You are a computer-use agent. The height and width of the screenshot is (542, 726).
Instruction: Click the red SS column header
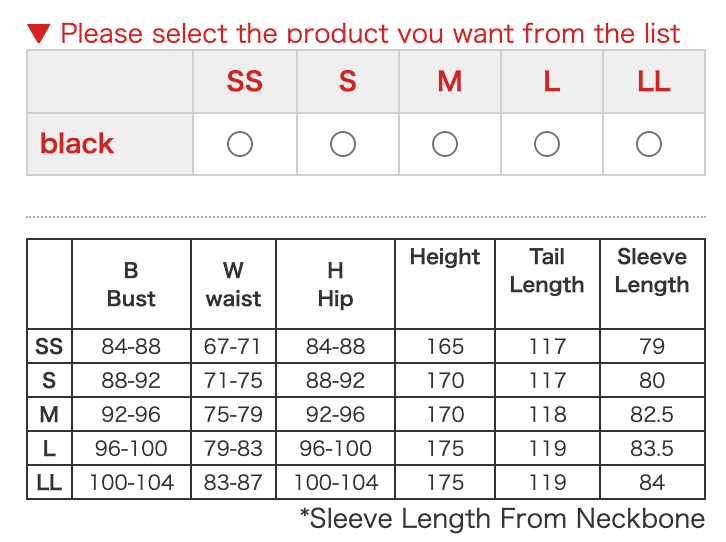click(244, 81)
